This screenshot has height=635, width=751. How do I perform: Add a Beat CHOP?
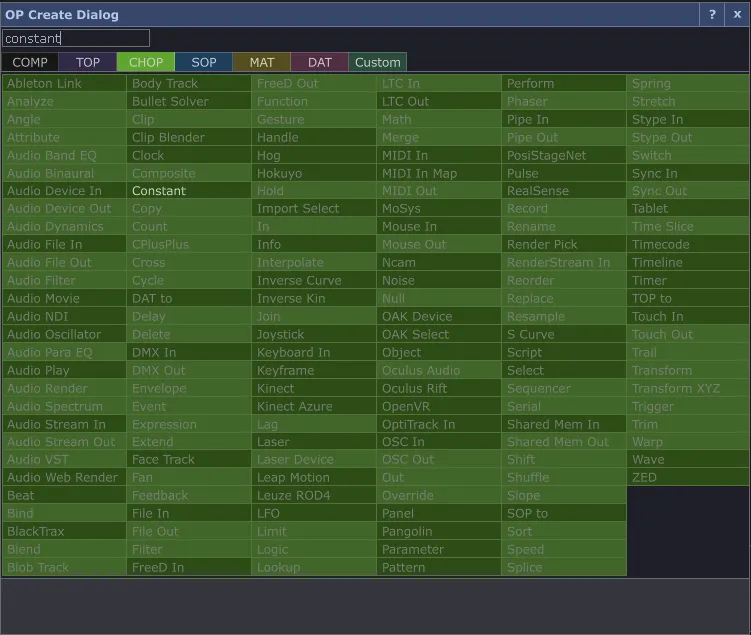[64, 495]
